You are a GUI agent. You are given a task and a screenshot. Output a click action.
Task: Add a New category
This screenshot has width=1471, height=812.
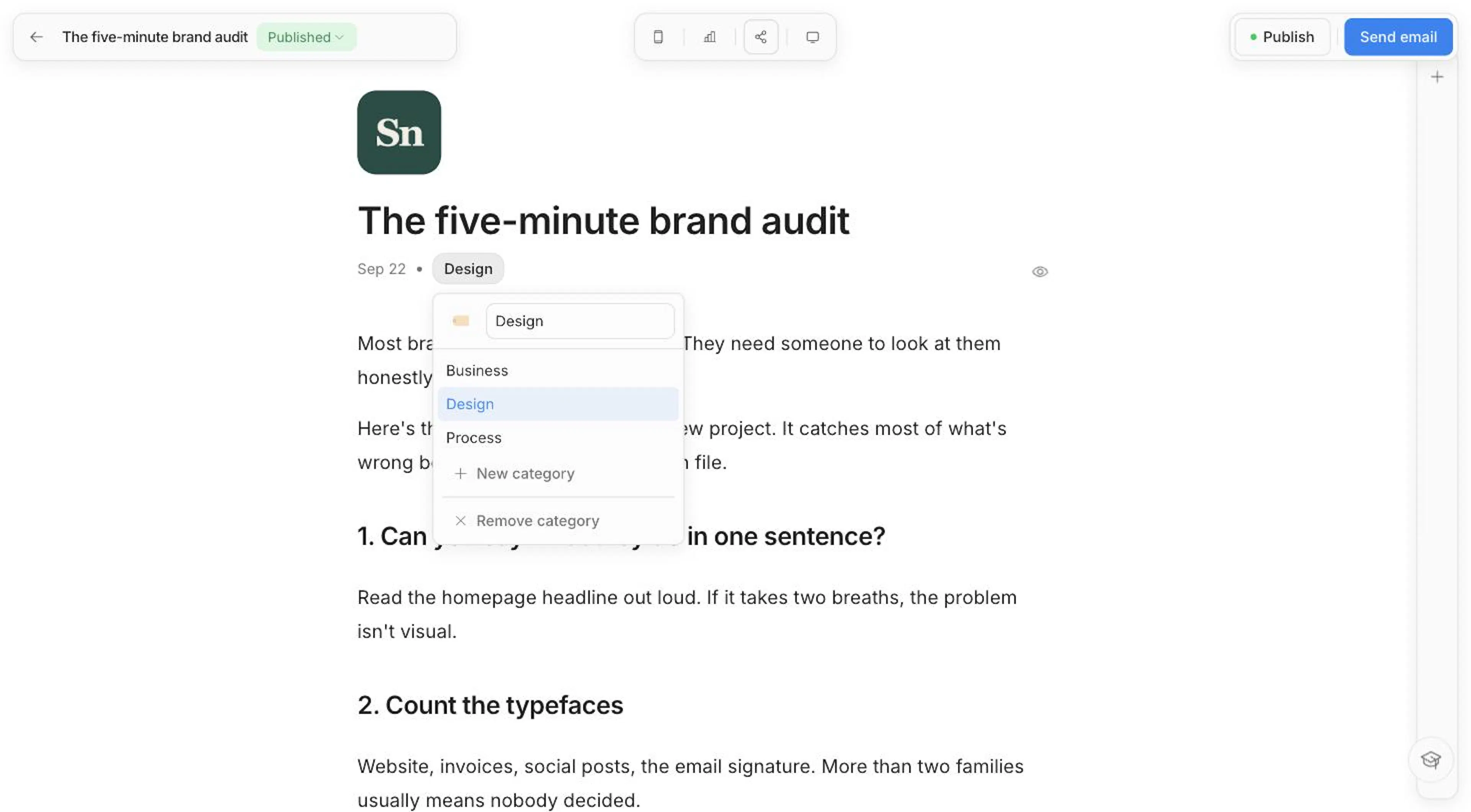(x=558, y=474)
